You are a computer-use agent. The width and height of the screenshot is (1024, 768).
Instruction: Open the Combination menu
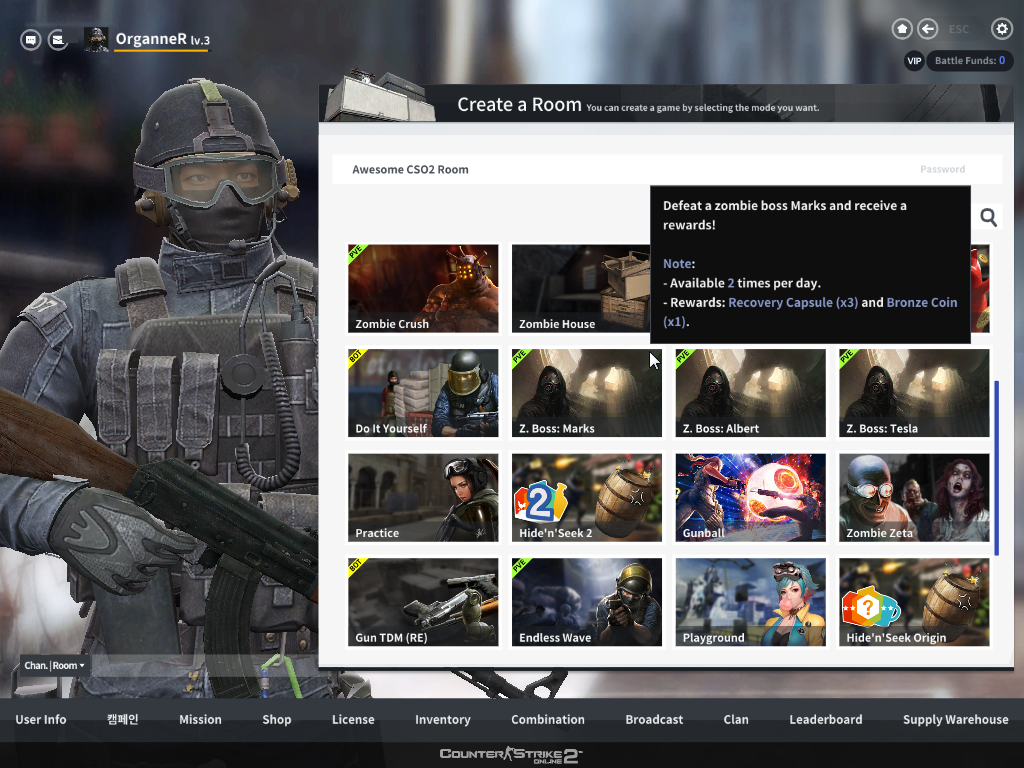pyautogui.click(x=548, y=720)
